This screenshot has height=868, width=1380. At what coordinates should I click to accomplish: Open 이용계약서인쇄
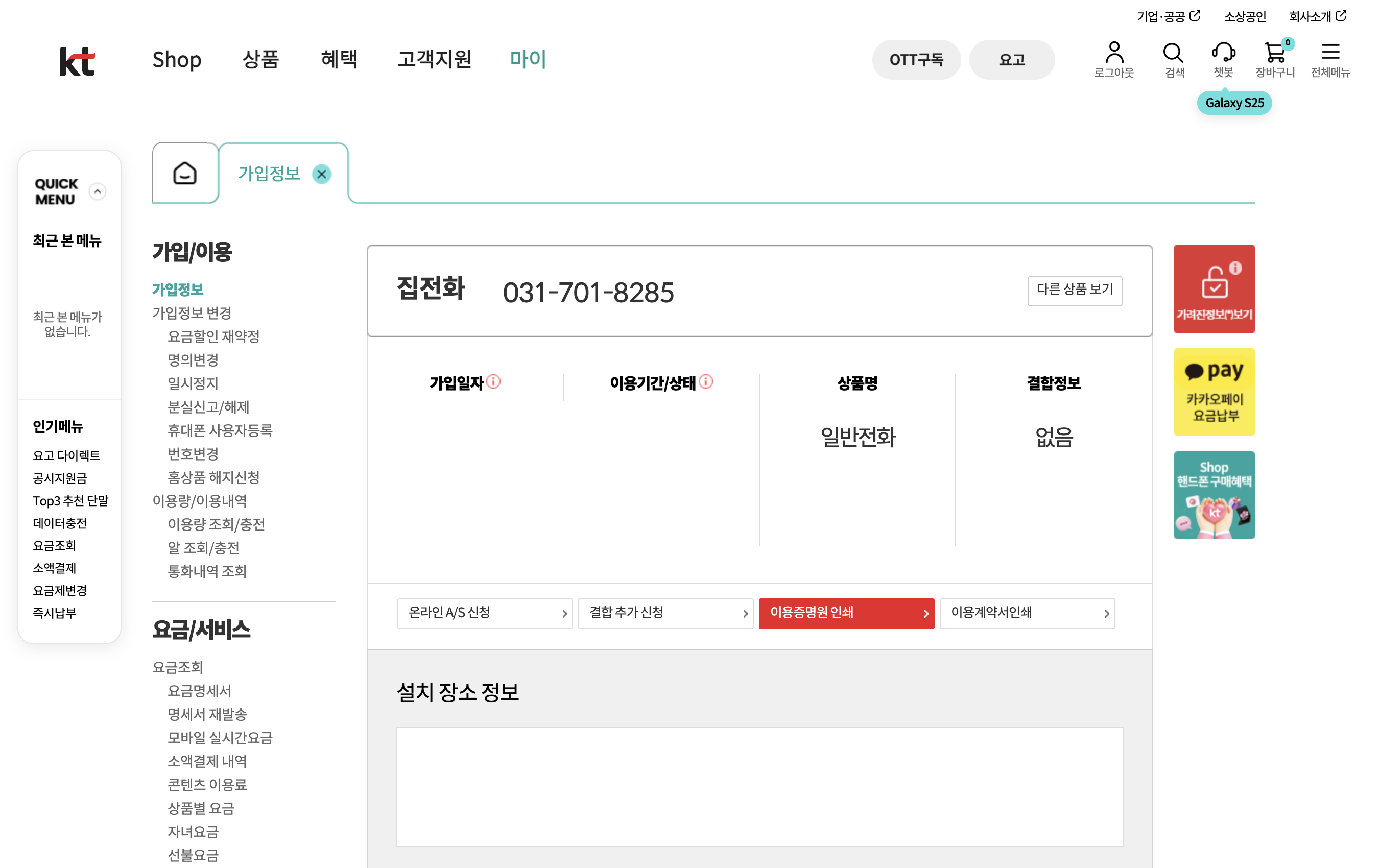click(x=1027, y=613)
